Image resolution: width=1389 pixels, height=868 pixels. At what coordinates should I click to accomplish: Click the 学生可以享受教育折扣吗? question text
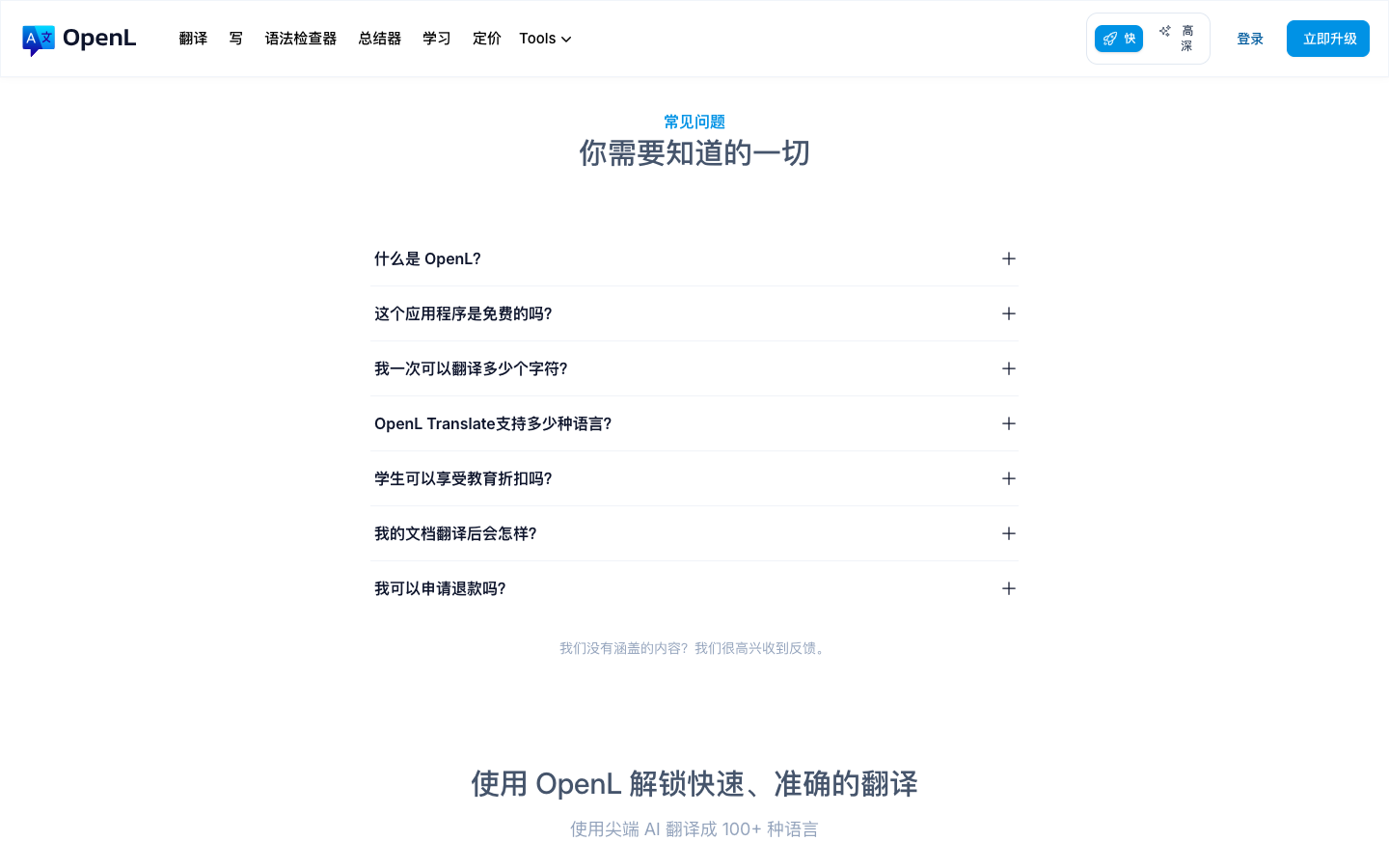[463, 478]
